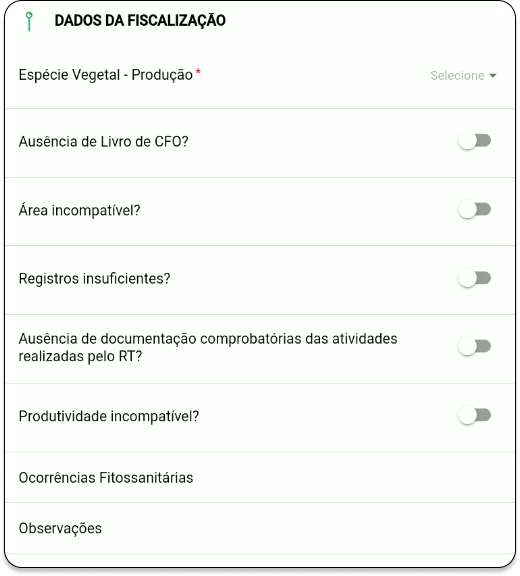Image resolution: width=520 pixels, height=576 pixels.
Task: Click the Ocorrências Fitossanitárias field
Action: (x=260, y=478)
